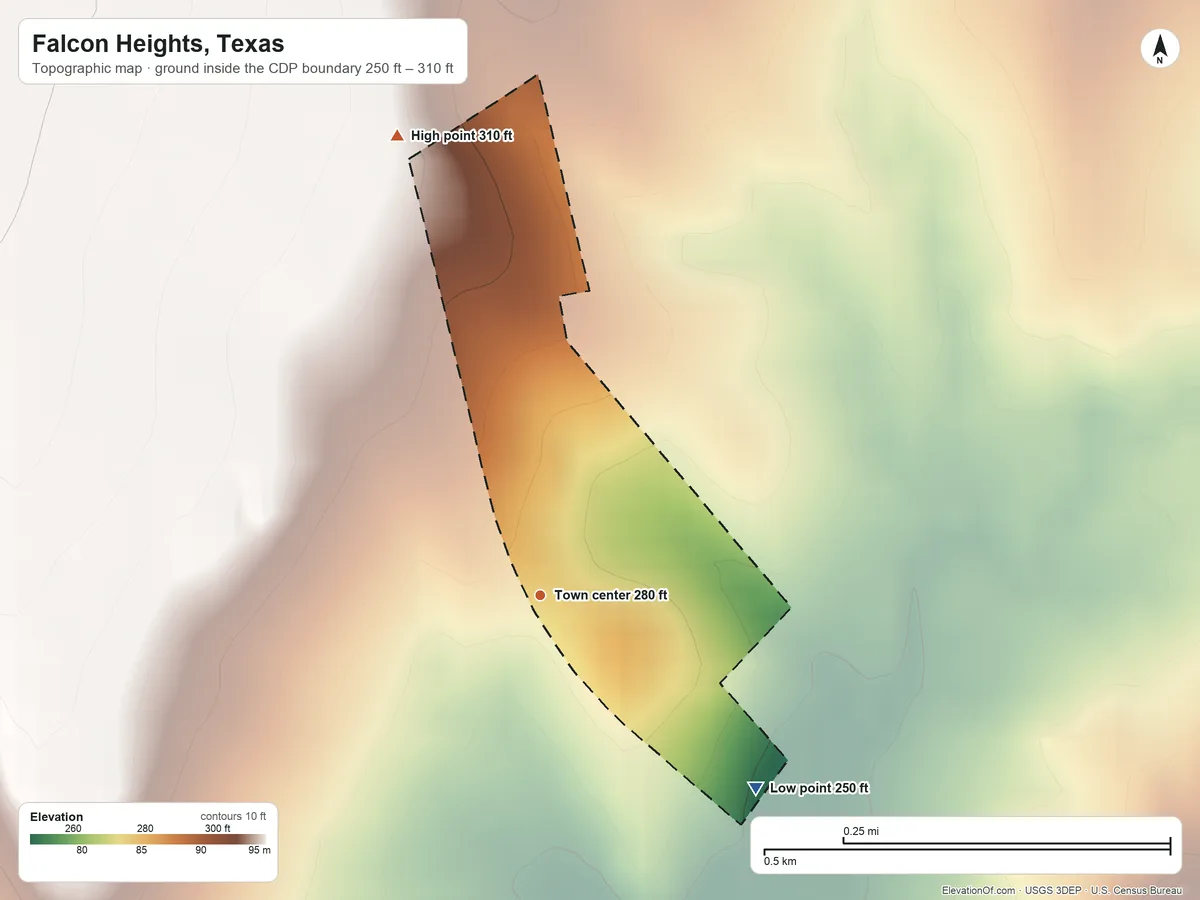Click the topographic map subtitle text
This screenshot has height=900, width=1200.
pos(243,70)
